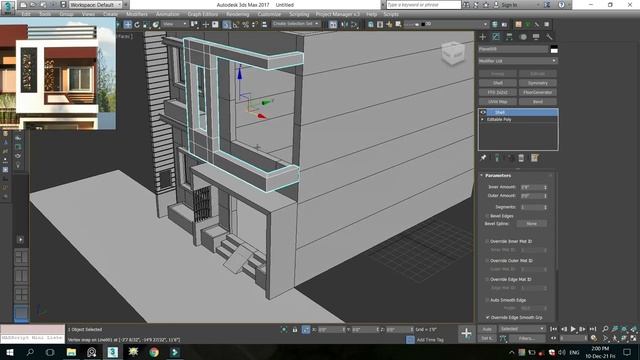Enable Auto Smooth Edge checkbox
This screenshot has width=640, height=360.
tap(487, 300)
